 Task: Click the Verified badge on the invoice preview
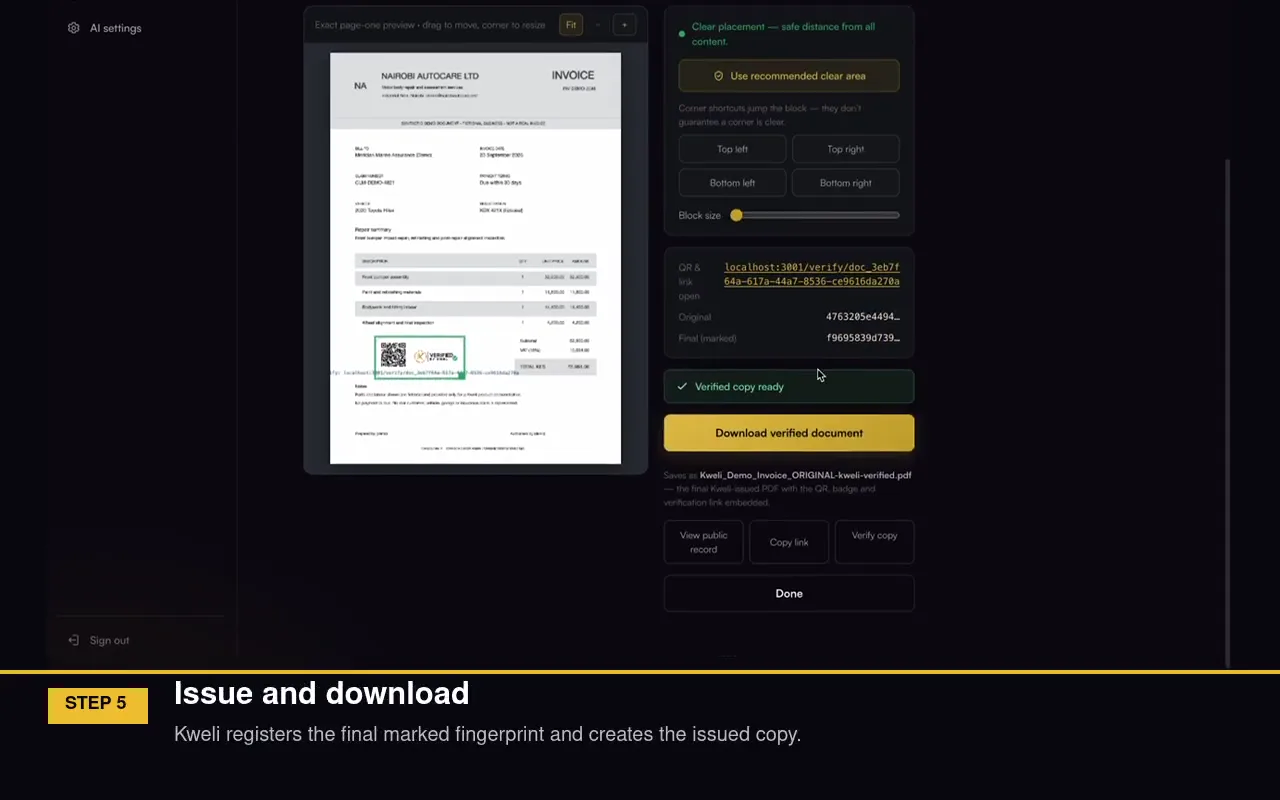(x=435, y=356)
